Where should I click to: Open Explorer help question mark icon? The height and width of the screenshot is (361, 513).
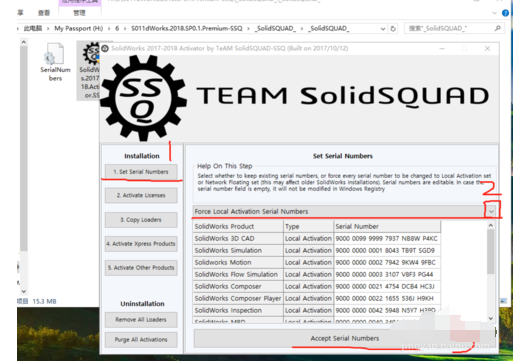505,13
